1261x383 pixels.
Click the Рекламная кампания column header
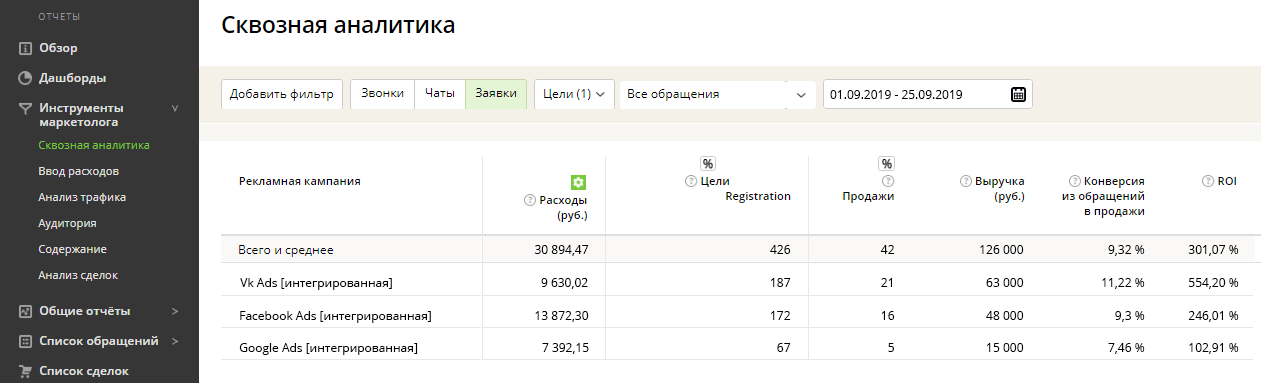coord(300,181)
